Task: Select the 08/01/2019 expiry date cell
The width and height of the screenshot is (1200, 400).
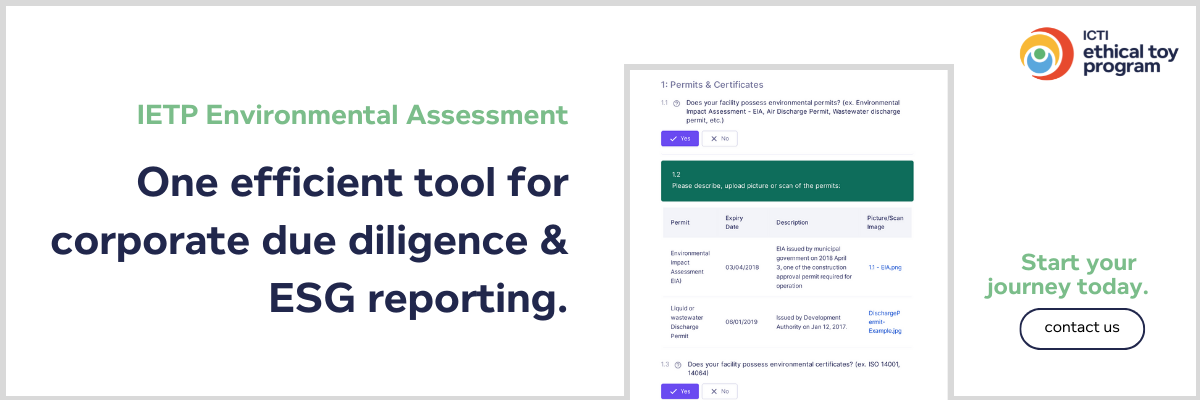Action: (741, 322)
